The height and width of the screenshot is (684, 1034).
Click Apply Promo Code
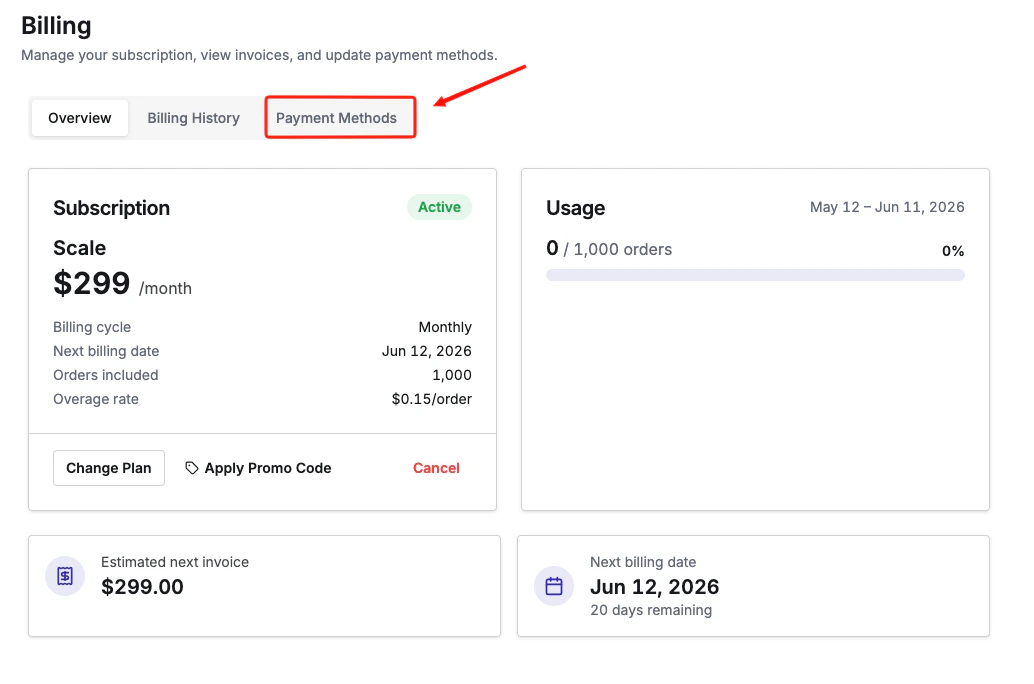(258, 468)
